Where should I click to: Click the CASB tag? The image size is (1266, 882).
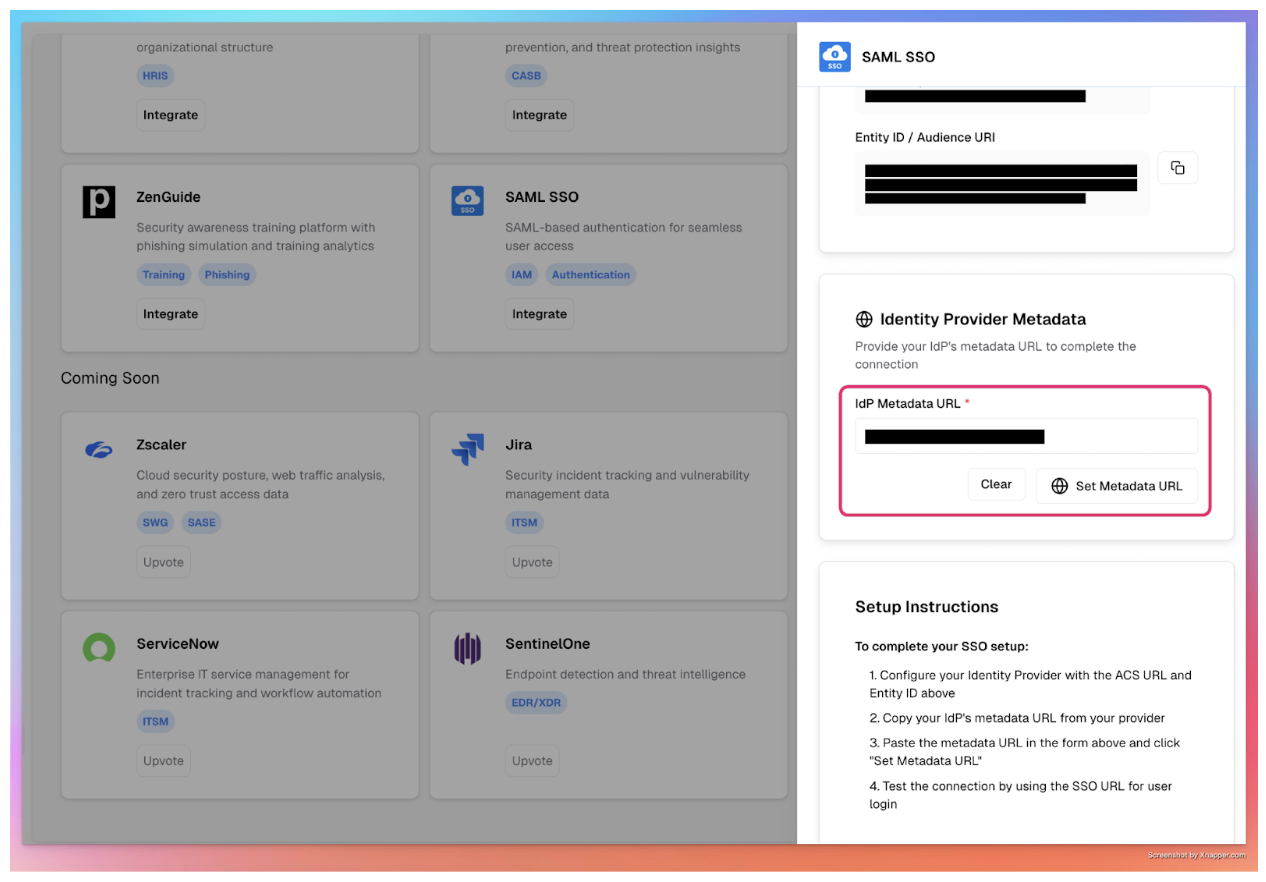(526, 76)
